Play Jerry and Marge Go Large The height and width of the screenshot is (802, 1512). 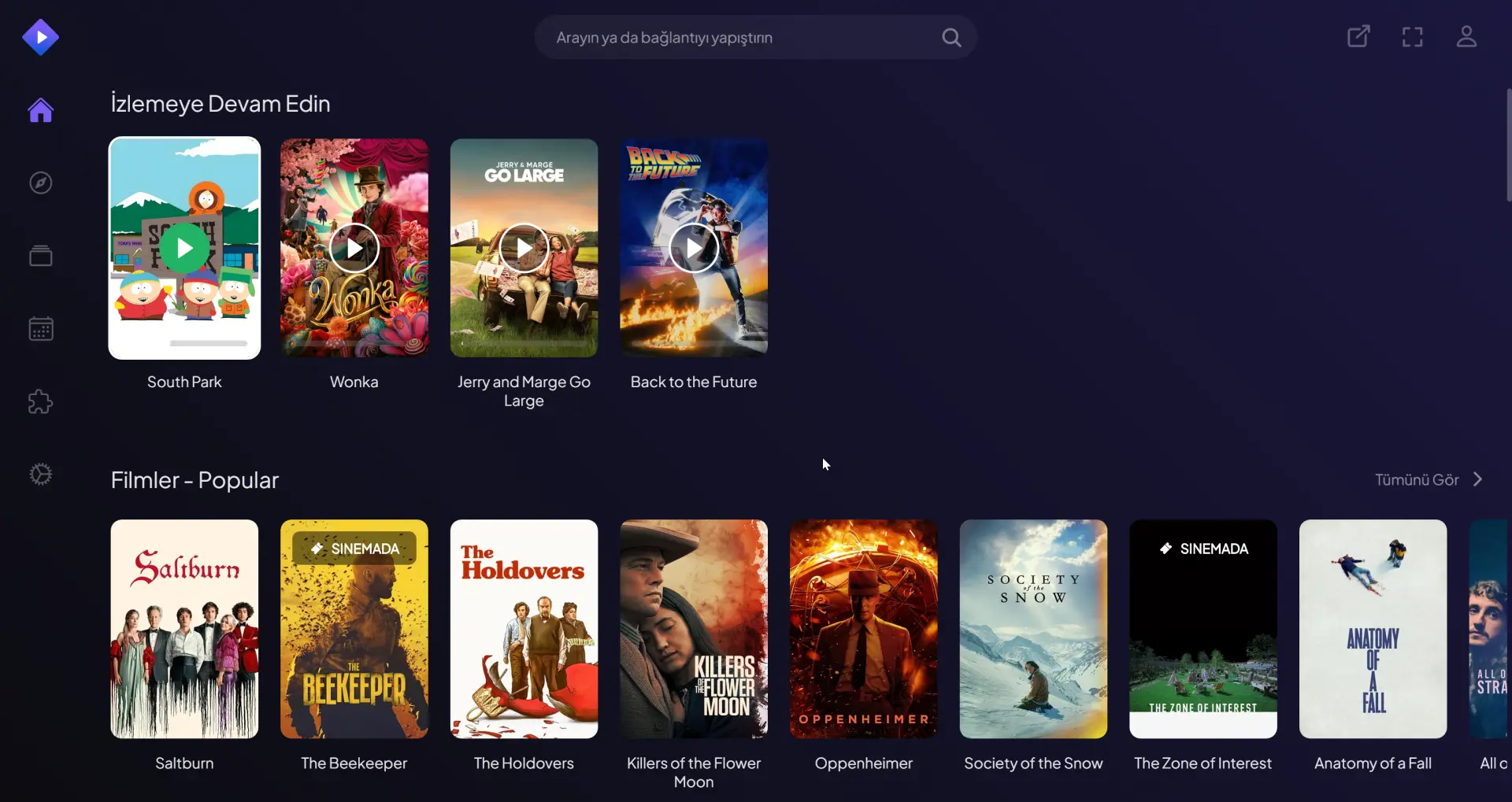point(524,248)
